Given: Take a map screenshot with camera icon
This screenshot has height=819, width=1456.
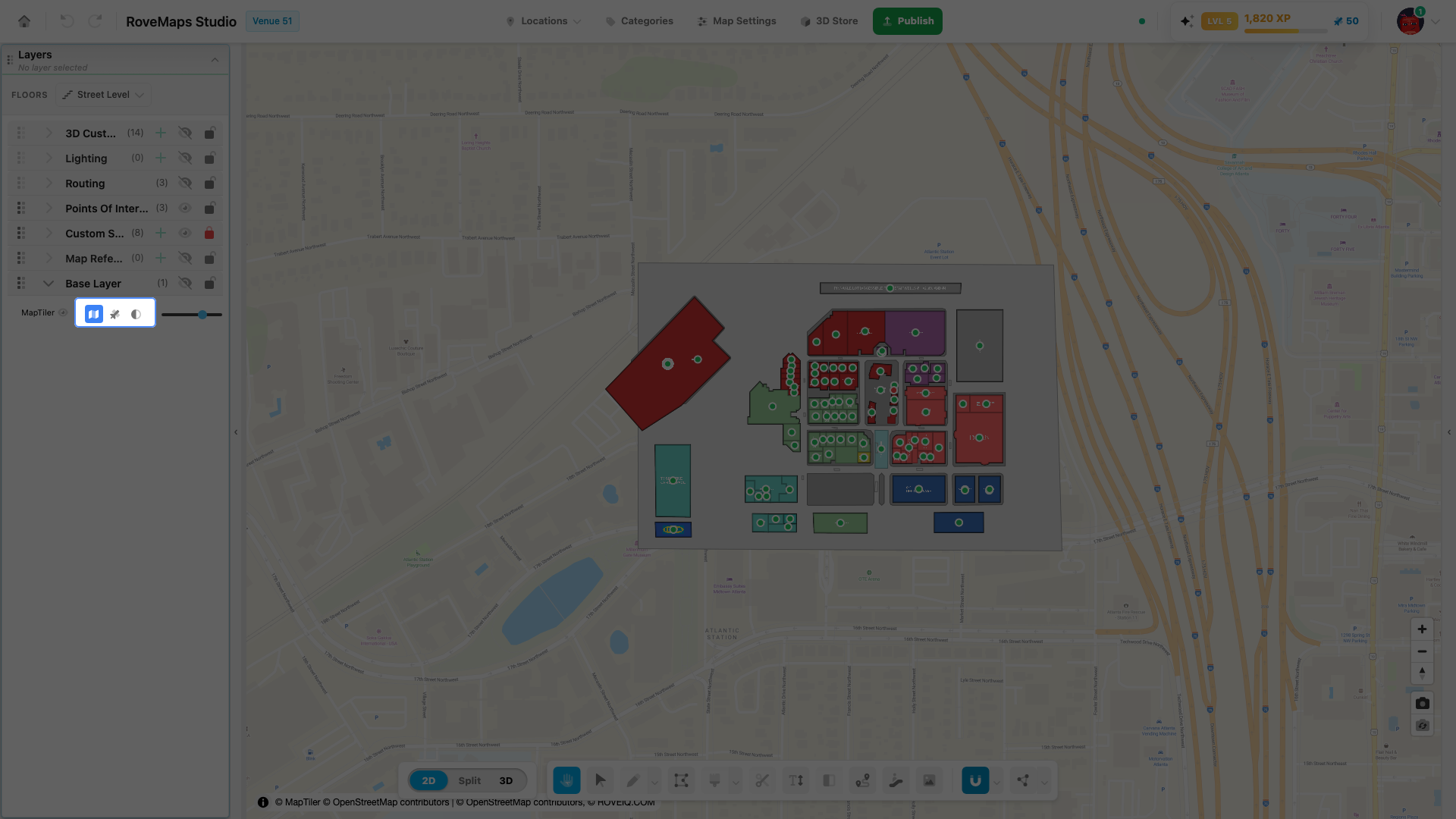Looking at the screenshot, I should point(1422,703).
